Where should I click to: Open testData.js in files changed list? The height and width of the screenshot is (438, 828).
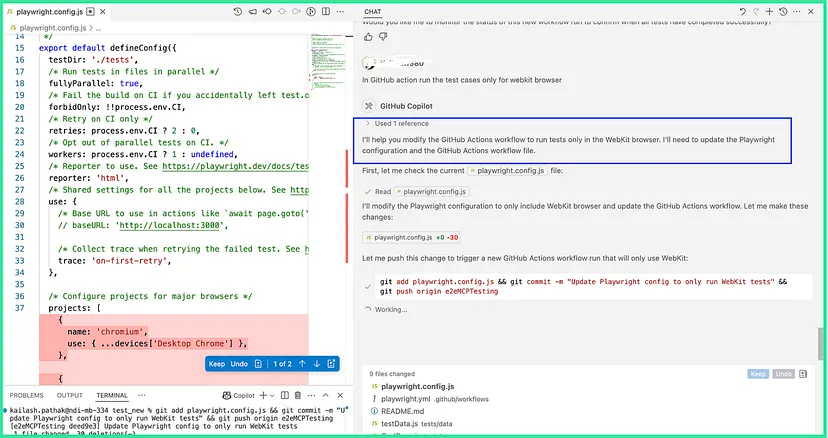point(411,424)
